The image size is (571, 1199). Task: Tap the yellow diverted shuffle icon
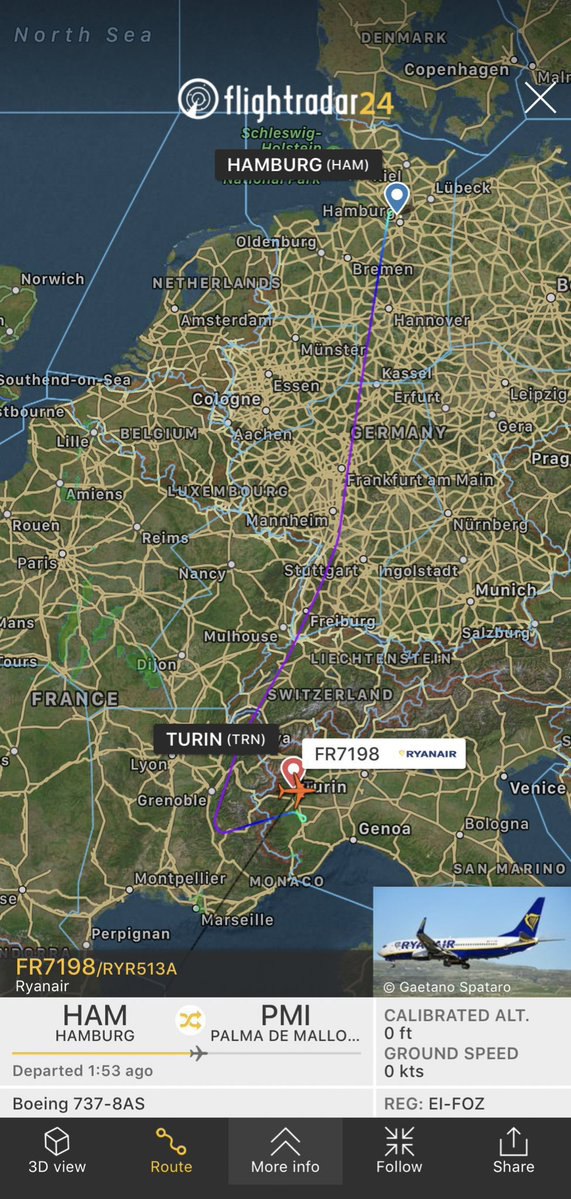pos(190,1019)
